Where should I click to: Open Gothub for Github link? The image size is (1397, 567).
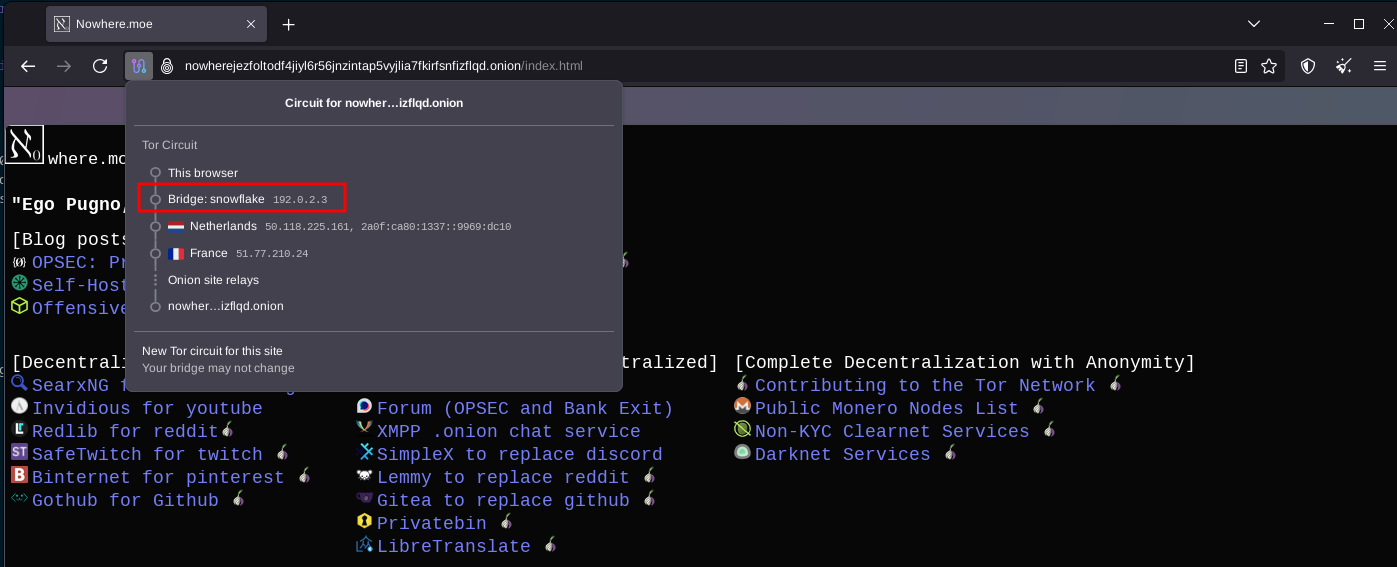125,501
